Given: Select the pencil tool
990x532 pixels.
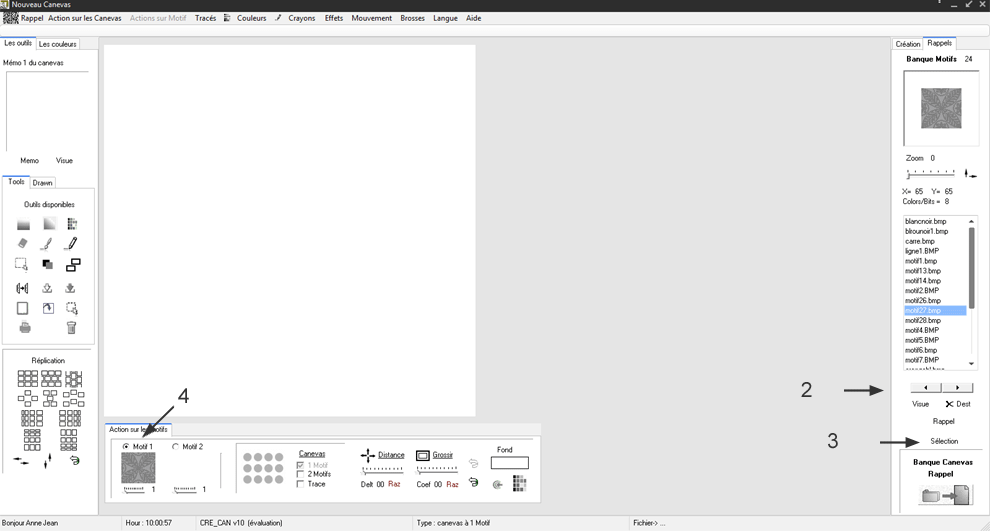Looking at the screenshot, I should (x=71, y=243).
